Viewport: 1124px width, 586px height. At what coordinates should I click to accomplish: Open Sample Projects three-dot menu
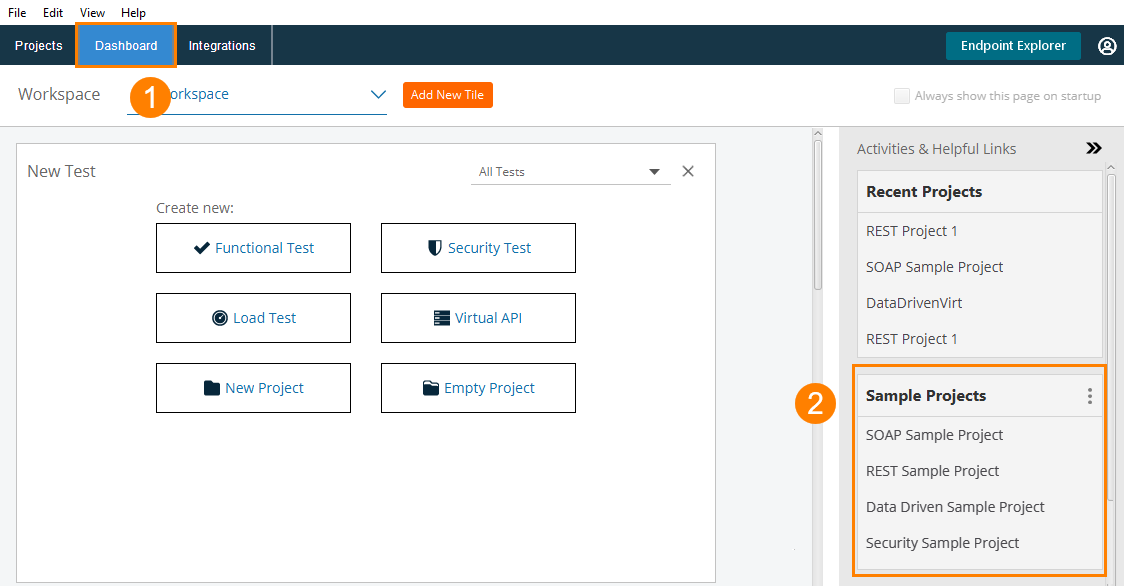[1089, 395]
